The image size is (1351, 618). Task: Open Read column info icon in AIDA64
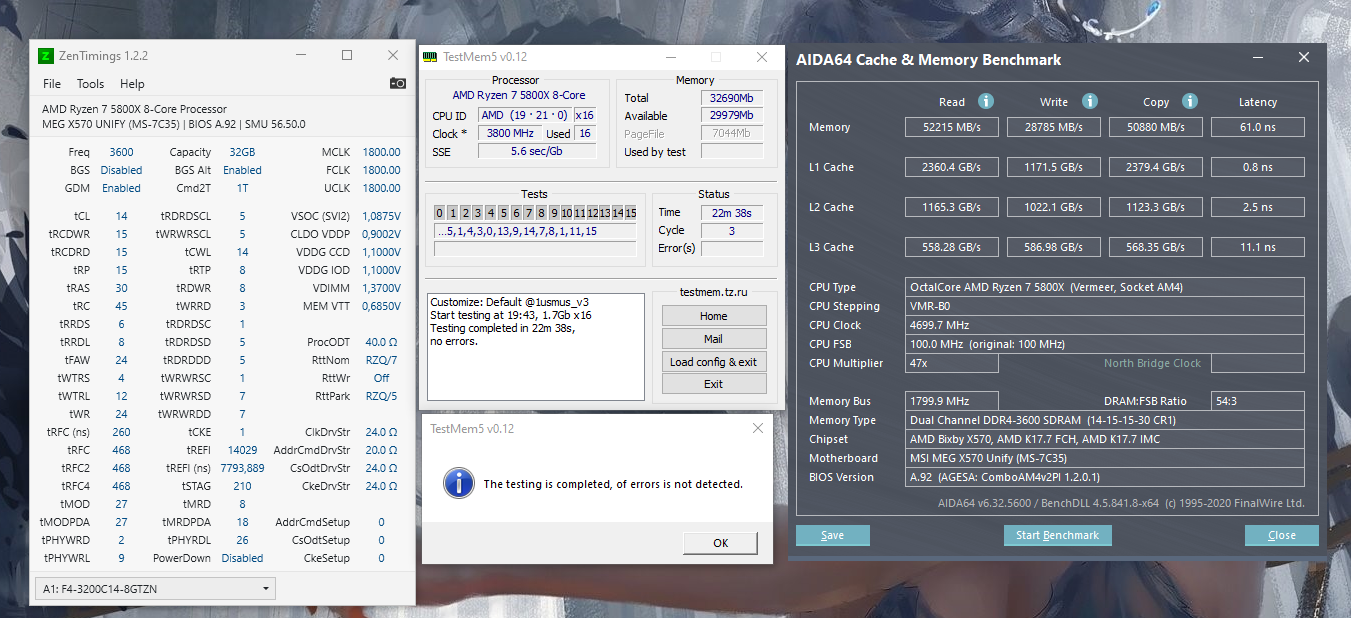click(985, 101)
